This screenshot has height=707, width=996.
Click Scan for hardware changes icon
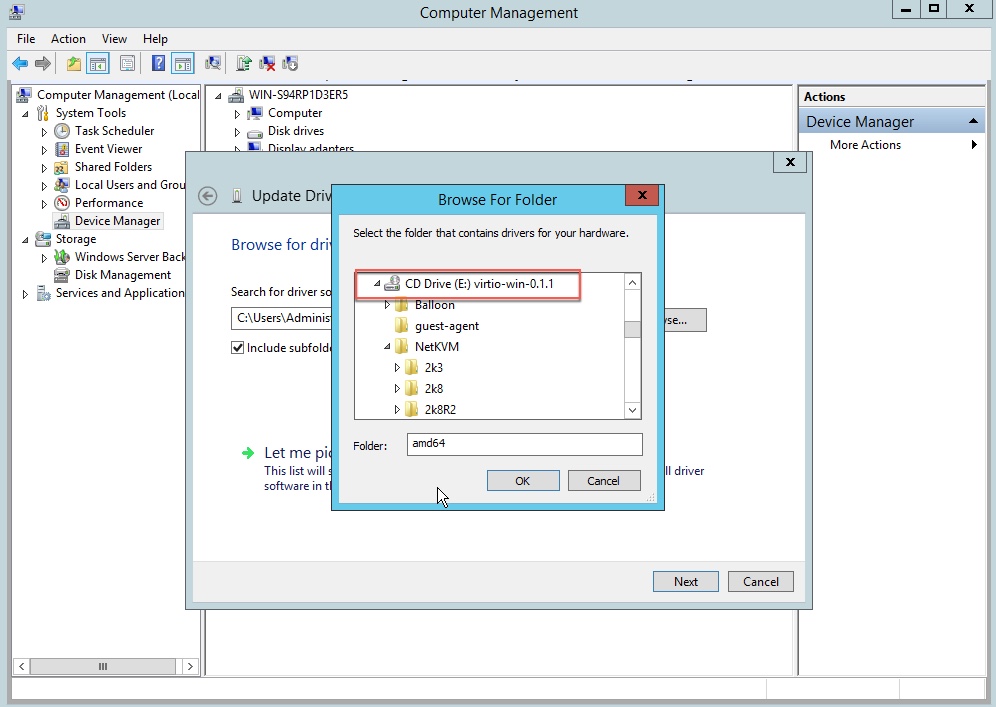[213, 64]
